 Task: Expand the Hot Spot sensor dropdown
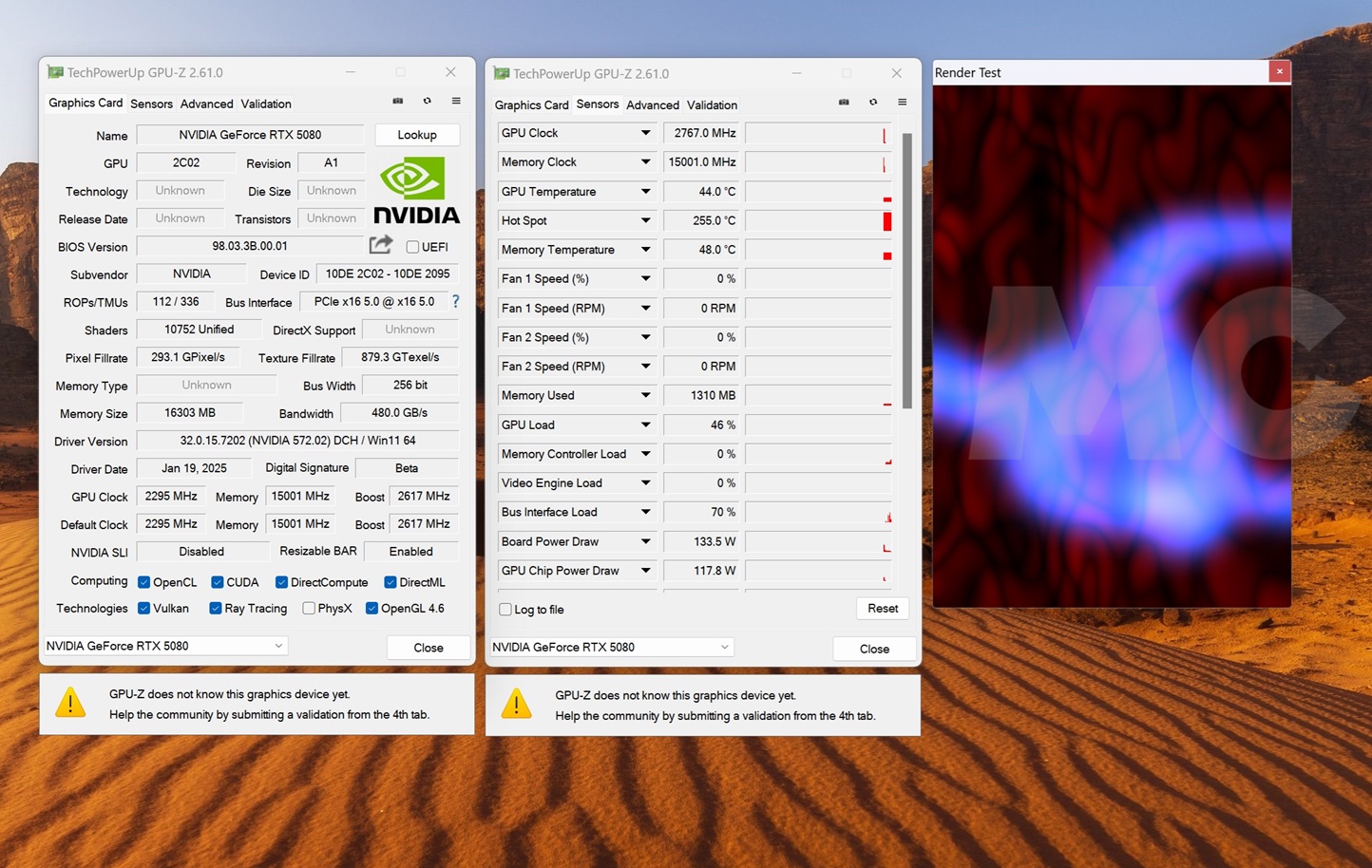pos(645,220)
